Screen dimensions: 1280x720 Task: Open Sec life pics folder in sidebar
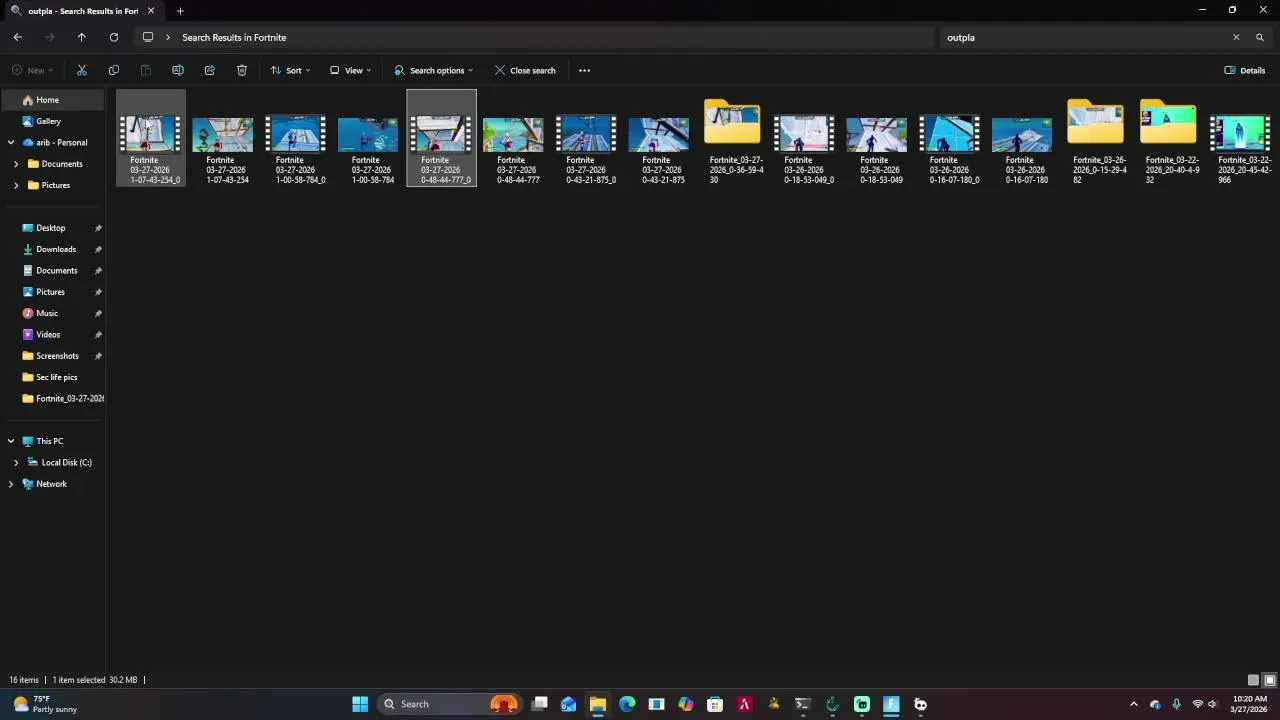(x=52, y=377)
